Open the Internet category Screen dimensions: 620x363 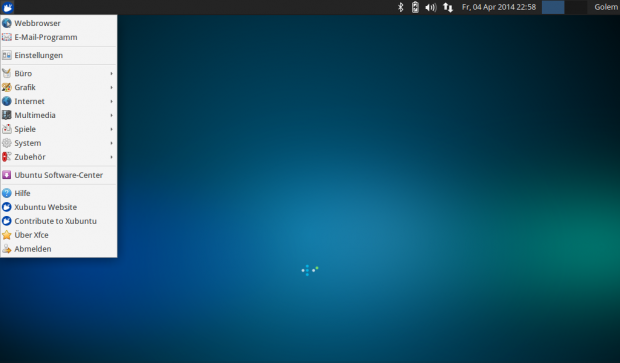click(x=59, y=101)
